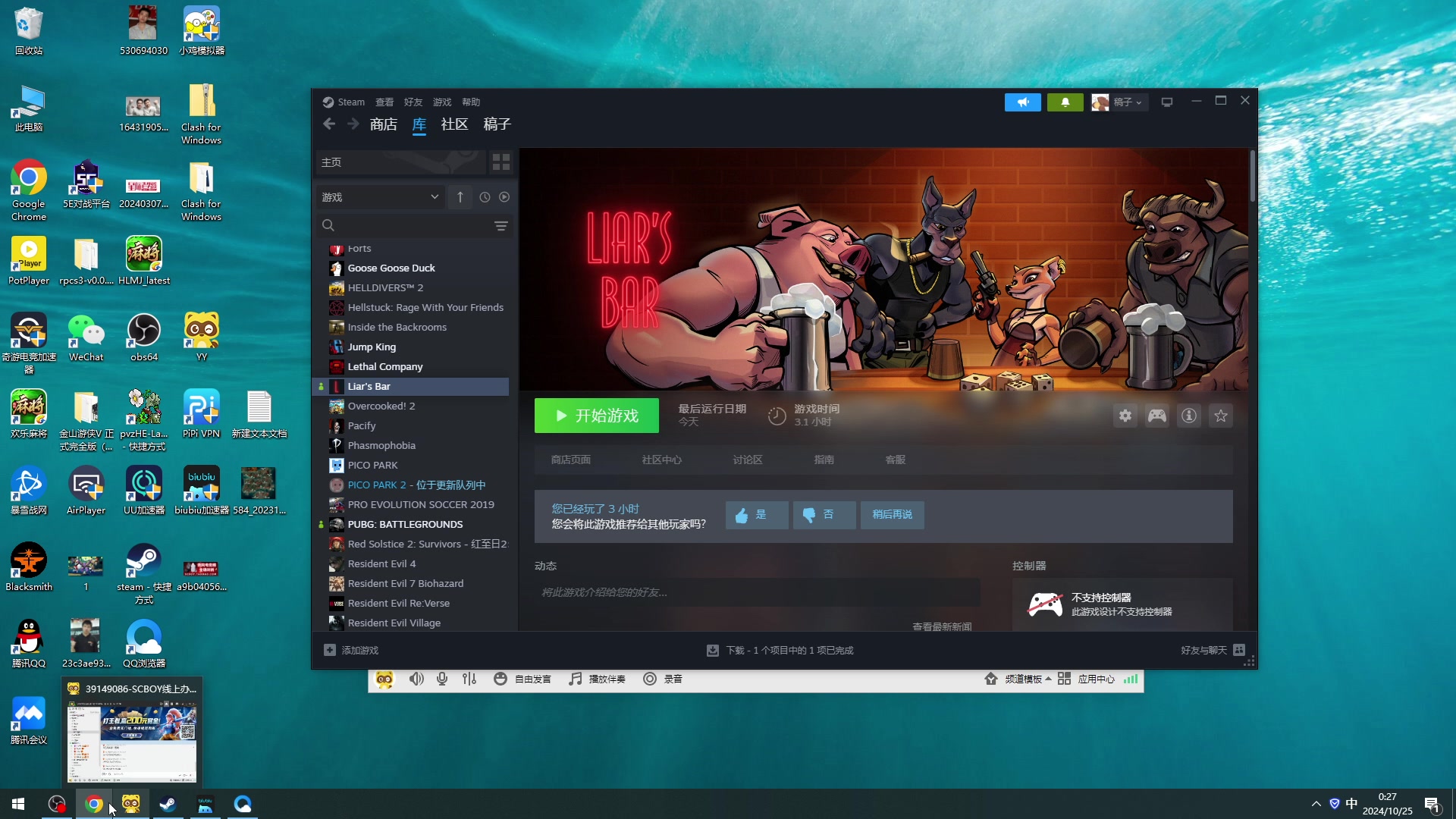Click the No (否) thumbs-down button
This screenshot has height=819, width=1456.
coord(824,515)
